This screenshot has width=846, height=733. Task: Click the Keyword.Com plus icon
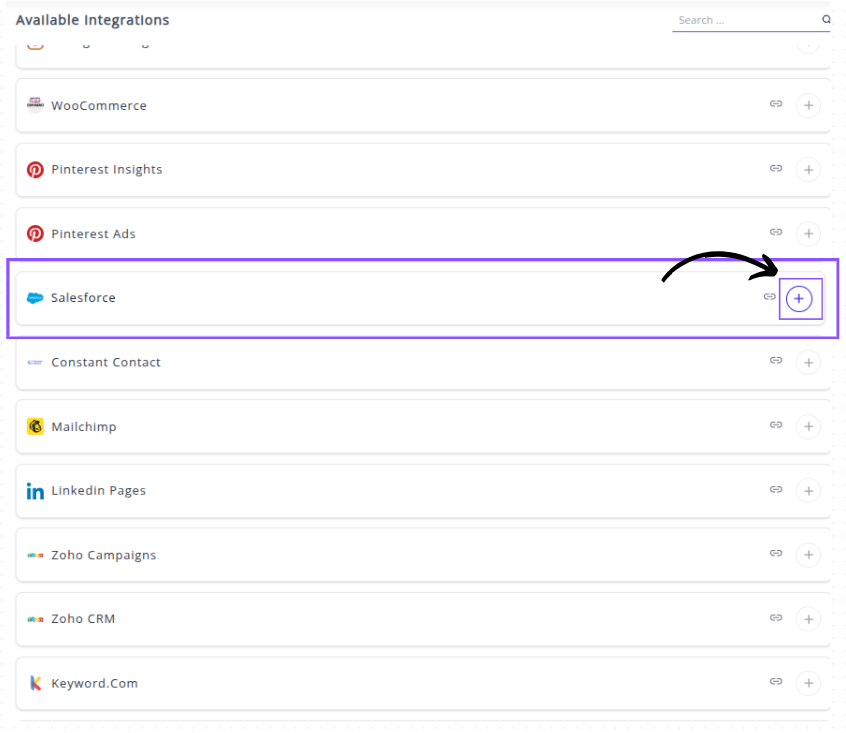[808, 683]
